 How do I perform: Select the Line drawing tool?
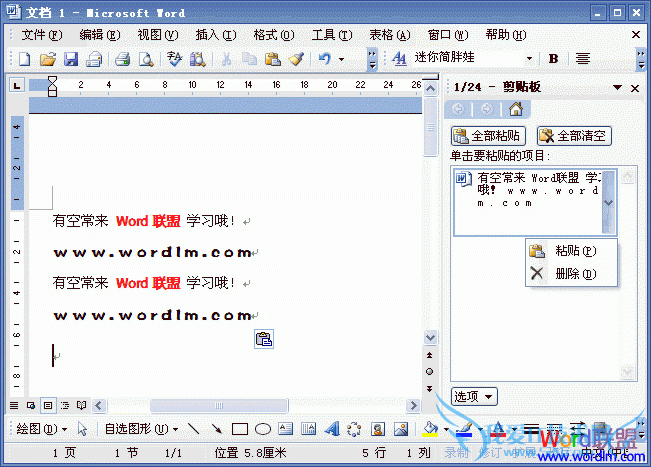pos(193,429)
